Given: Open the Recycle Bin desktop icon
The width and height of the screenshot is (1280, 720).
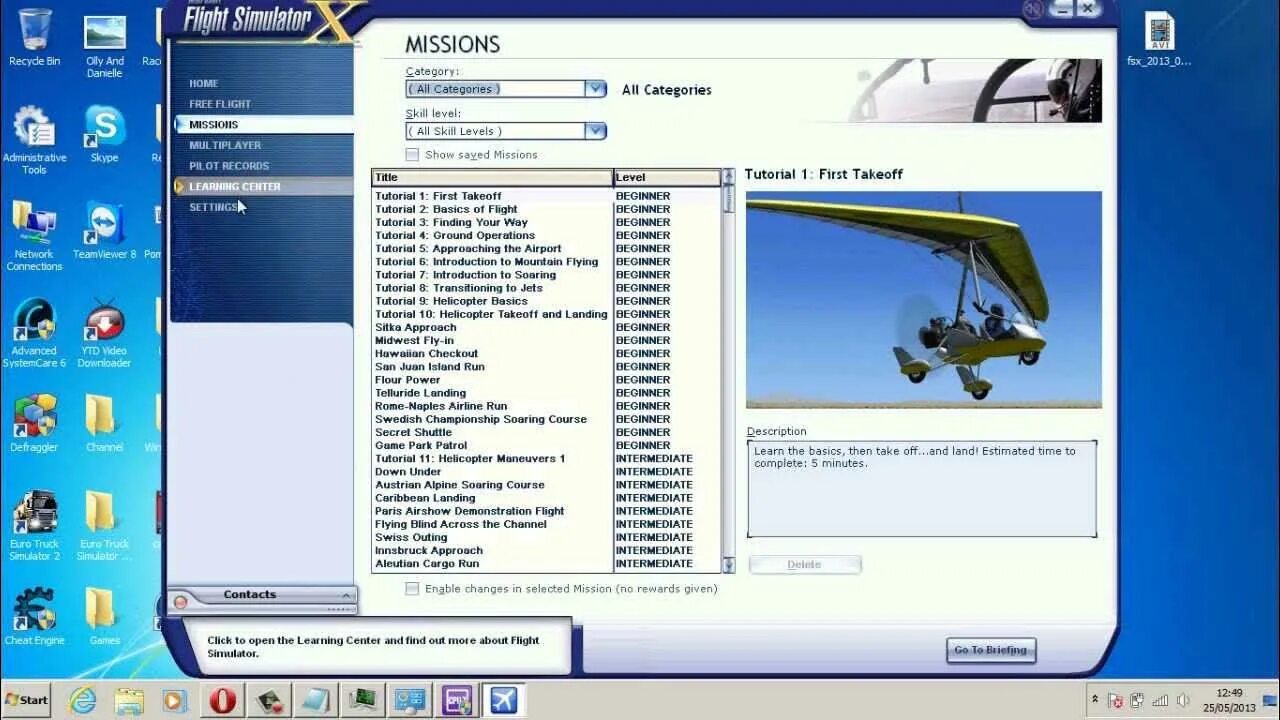Looking at the screenshot, I should coord(34,38).
